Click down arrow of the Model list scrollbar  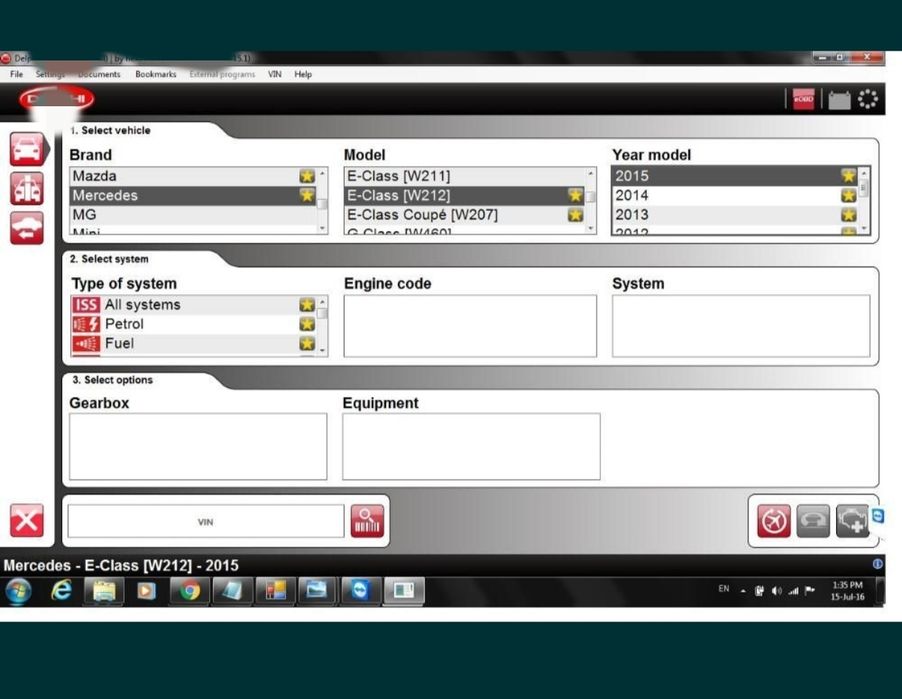tap(590, 228)
